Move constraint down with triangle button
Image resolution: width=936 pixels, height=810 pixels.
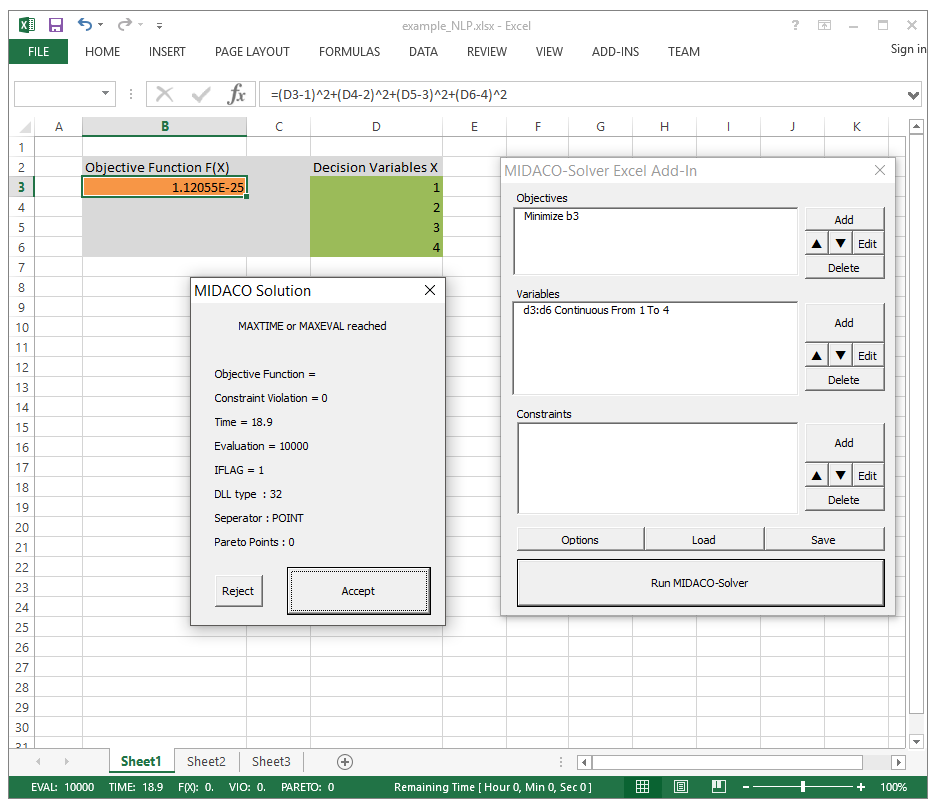[840, 476]
